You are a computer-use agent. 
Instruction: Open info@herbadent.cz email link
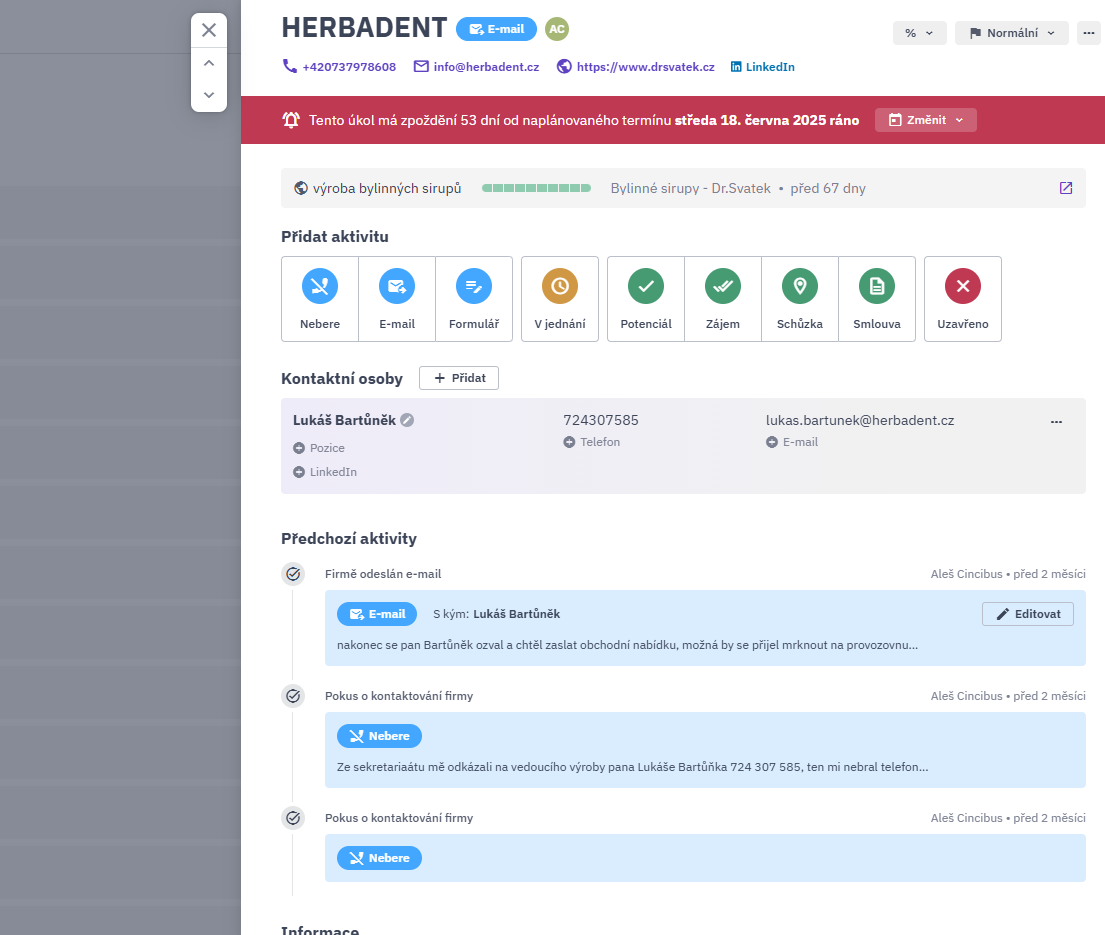[476, 67]
